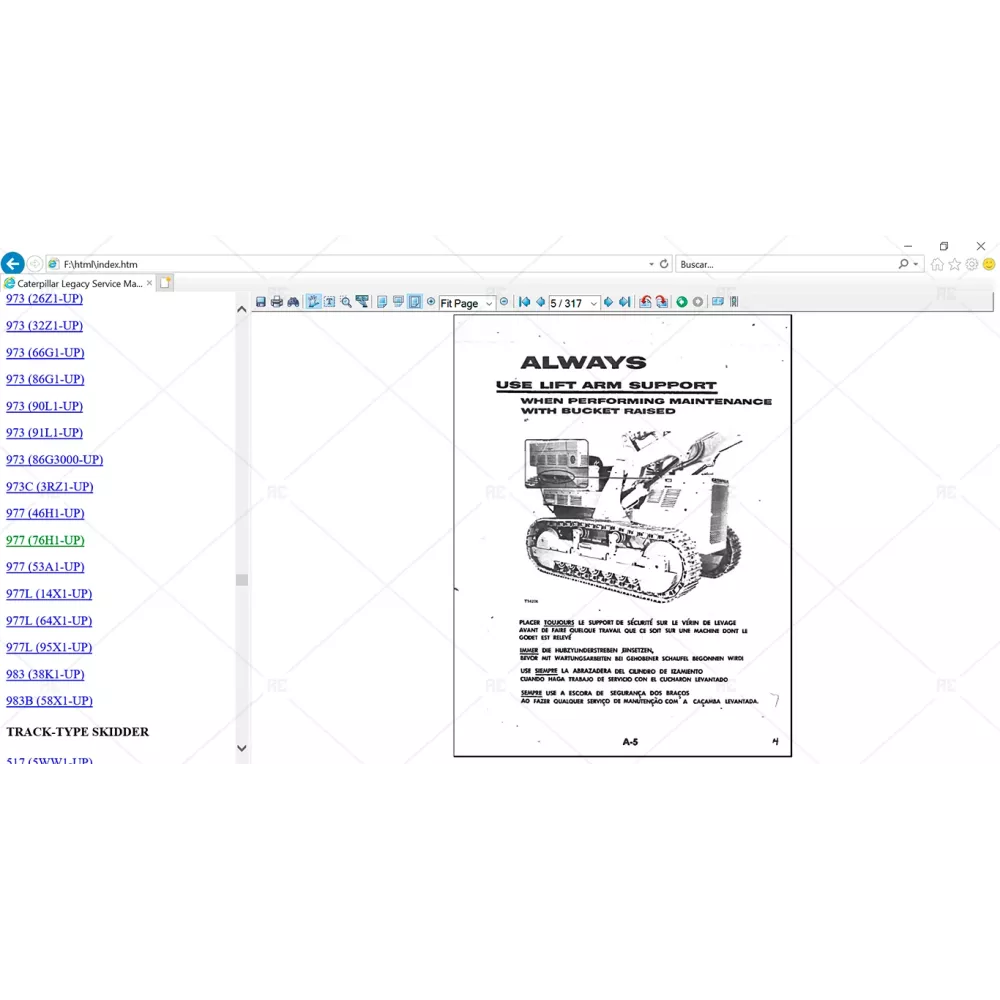Expand the address bar history dropdown
This screenshot has height=1000, width=1000.
(651, 264)
